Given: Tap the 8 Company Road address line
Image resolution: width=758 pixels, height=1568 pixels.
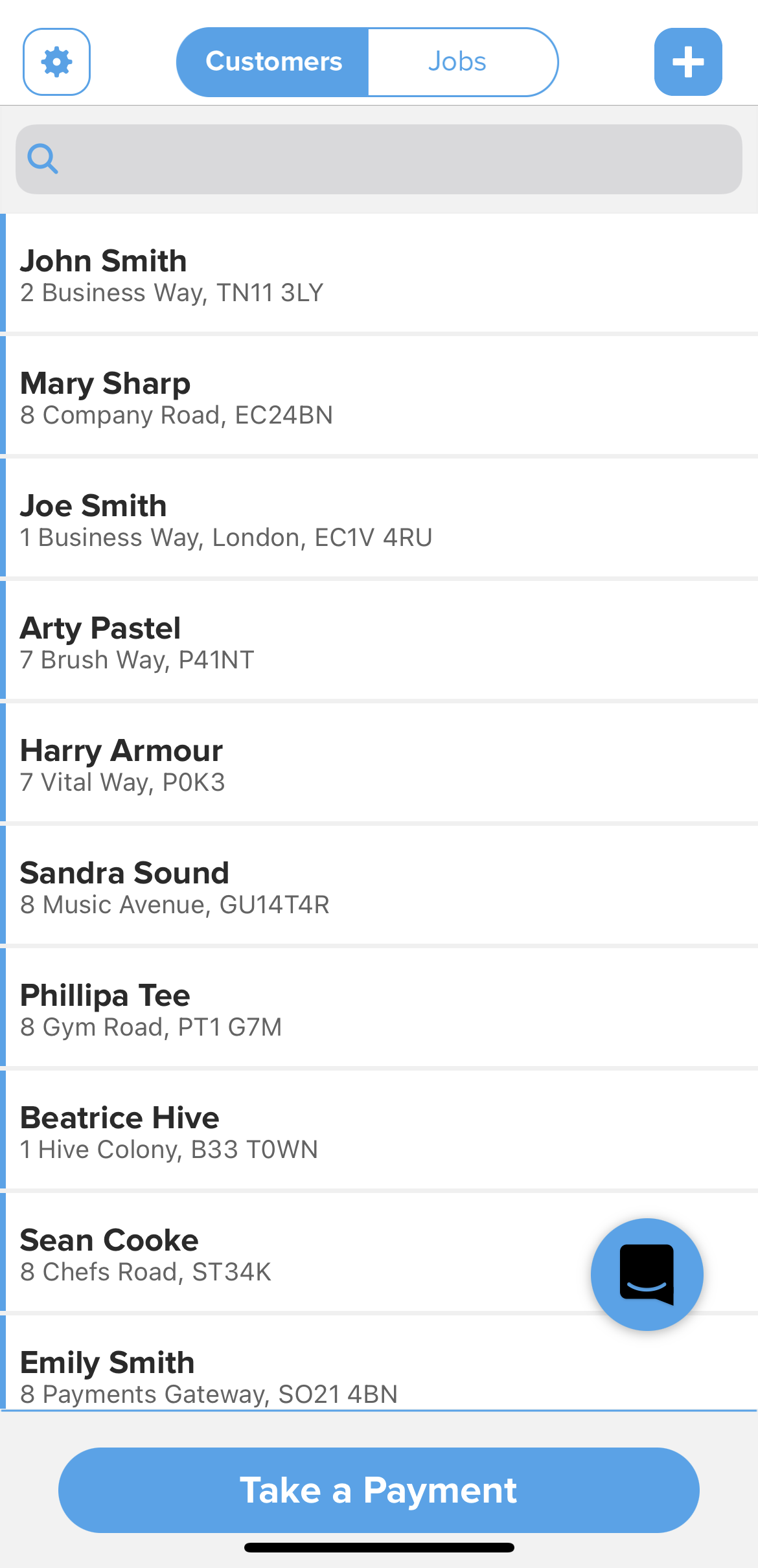Looking at the screenshot, I should (x=176, y=415).
